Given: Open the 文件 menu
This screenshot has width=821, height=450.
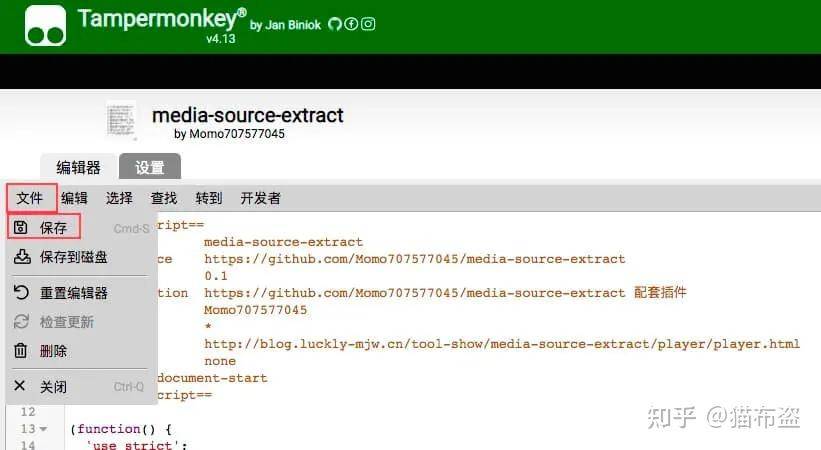Looking at the screenshot, I should point(30,198).
